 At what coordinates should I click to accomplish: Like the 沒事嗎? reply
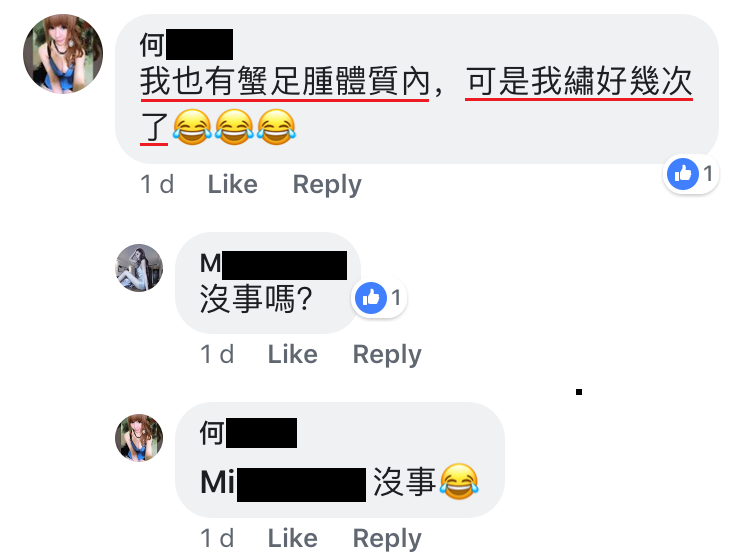click(x=293, y=354)
